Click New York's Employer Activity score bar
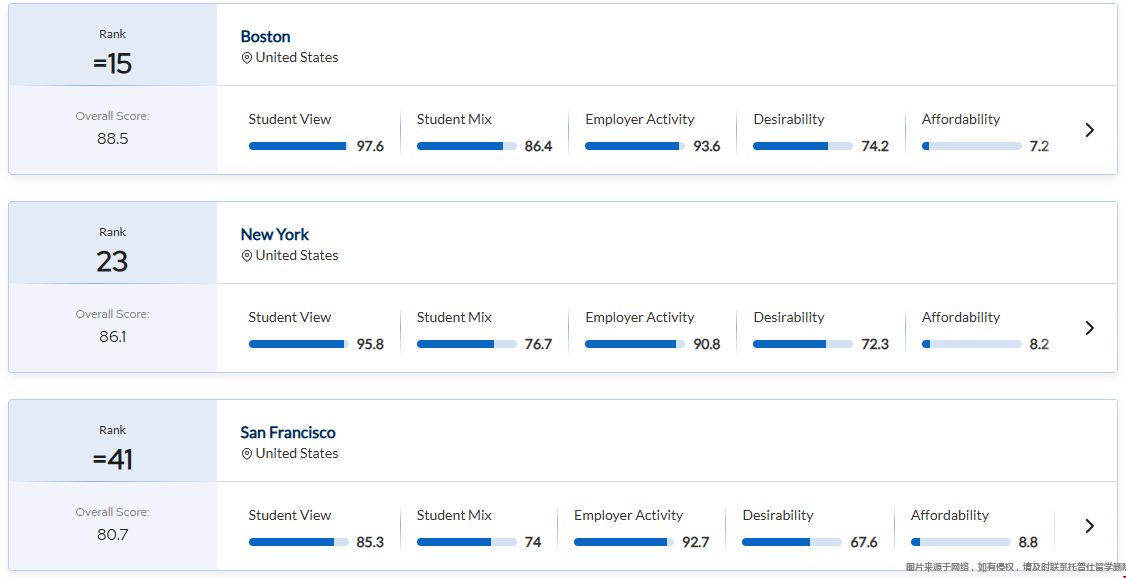The width and height of the screenshot is (1126, 578). (634, 344)
